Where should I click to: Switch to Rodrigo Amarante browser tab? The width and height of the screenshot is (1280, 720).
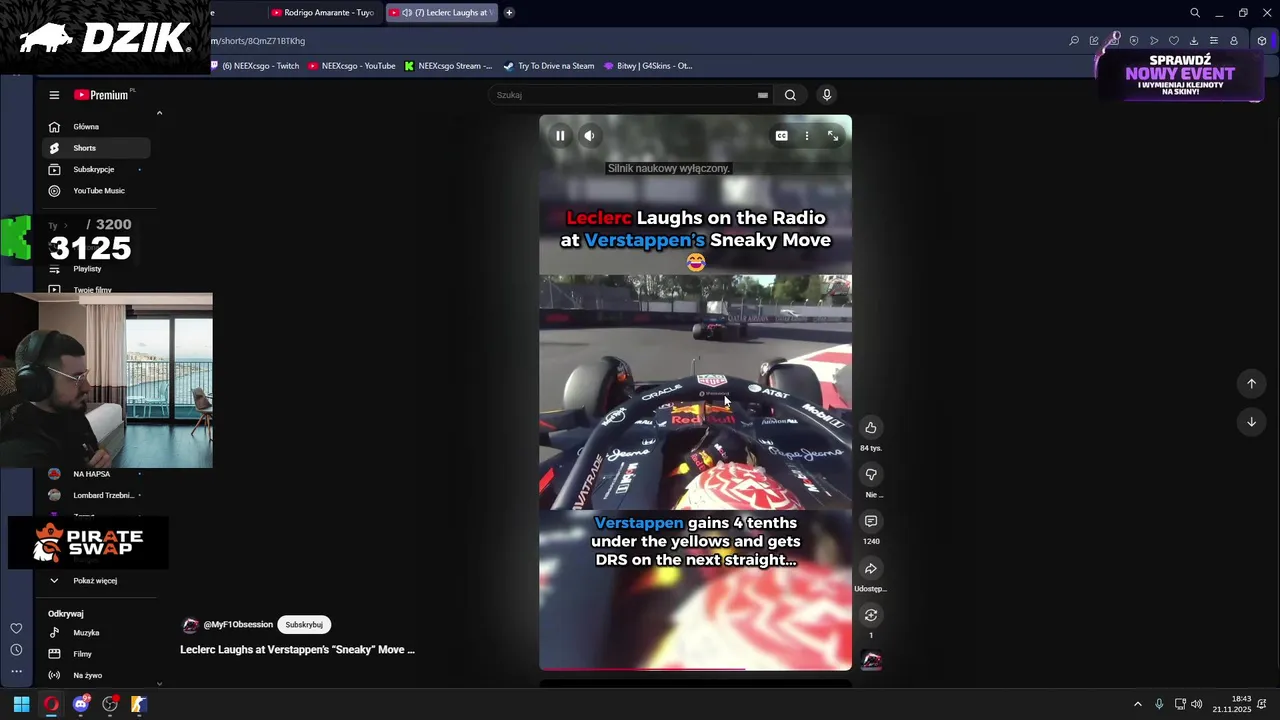[323, 13]
